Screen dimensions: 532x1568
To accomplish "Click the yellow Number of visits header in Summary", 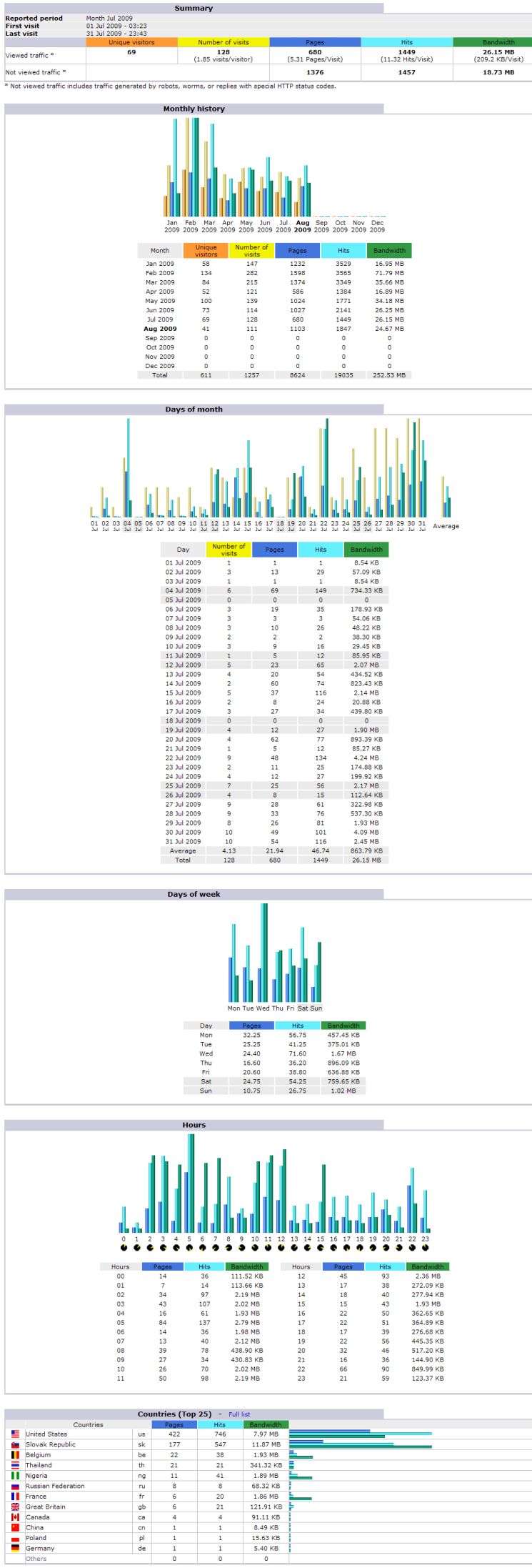I will click(x=224, y=42).
